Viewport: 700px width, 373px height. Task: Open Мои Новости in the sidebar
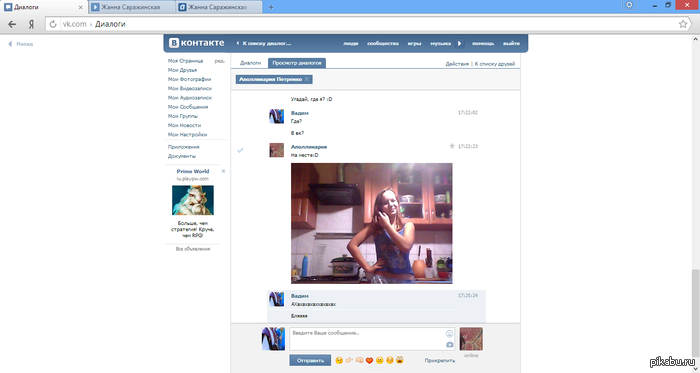coord(184,125)
